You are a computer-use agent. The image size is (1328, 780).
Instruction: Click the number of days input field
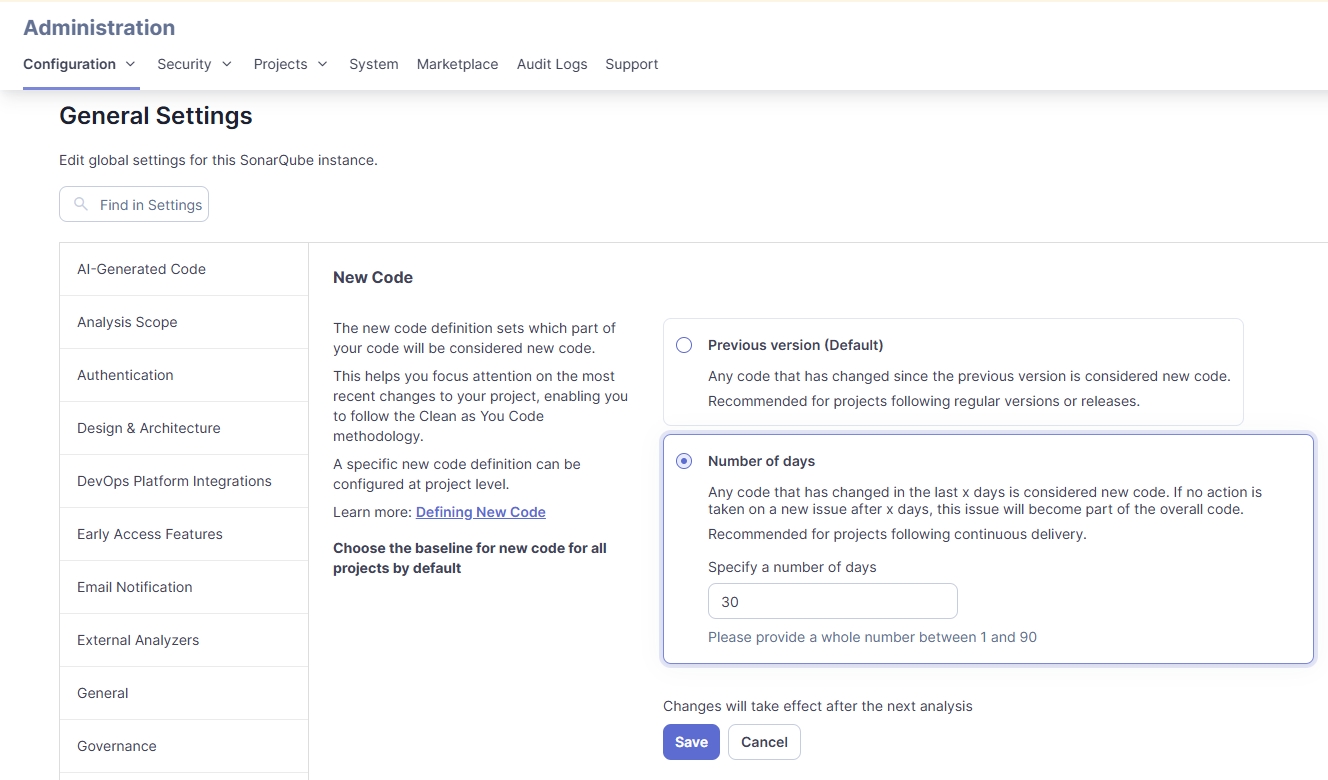click(832, 601)
